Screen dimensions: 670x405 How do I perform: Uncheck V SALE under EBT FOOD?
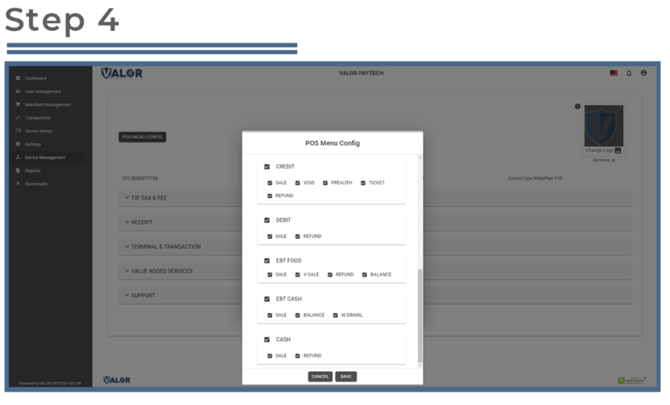click(297, 275)
